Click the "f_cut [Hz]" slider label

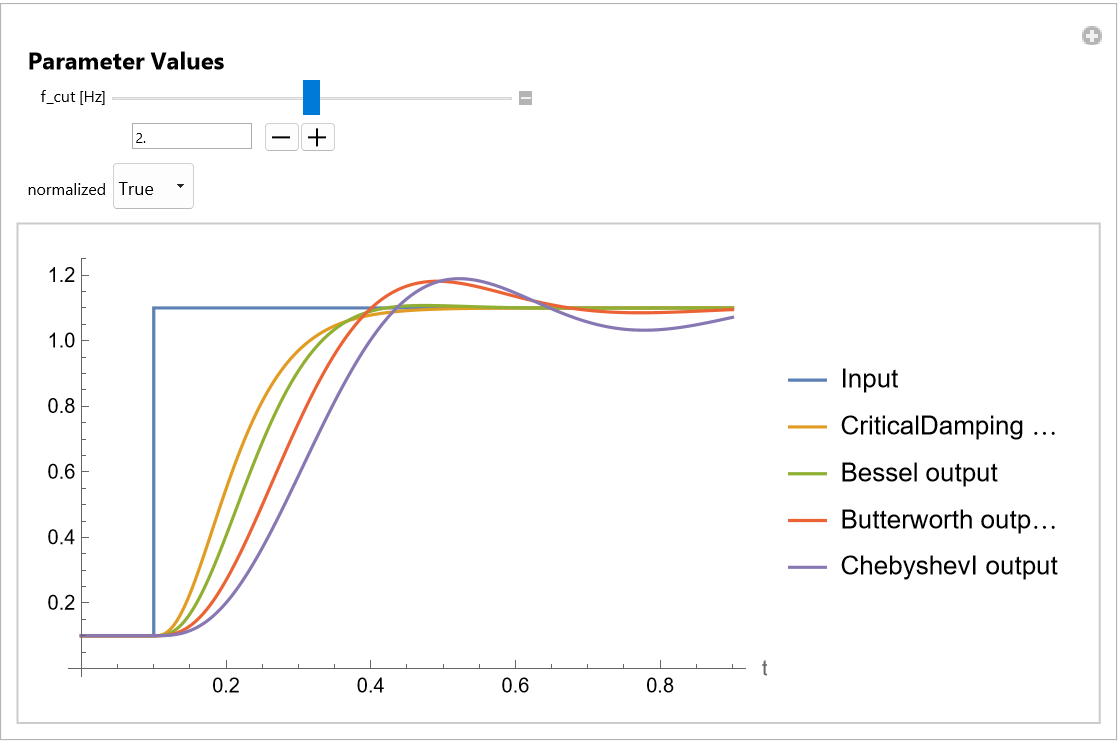coord(73,98)
